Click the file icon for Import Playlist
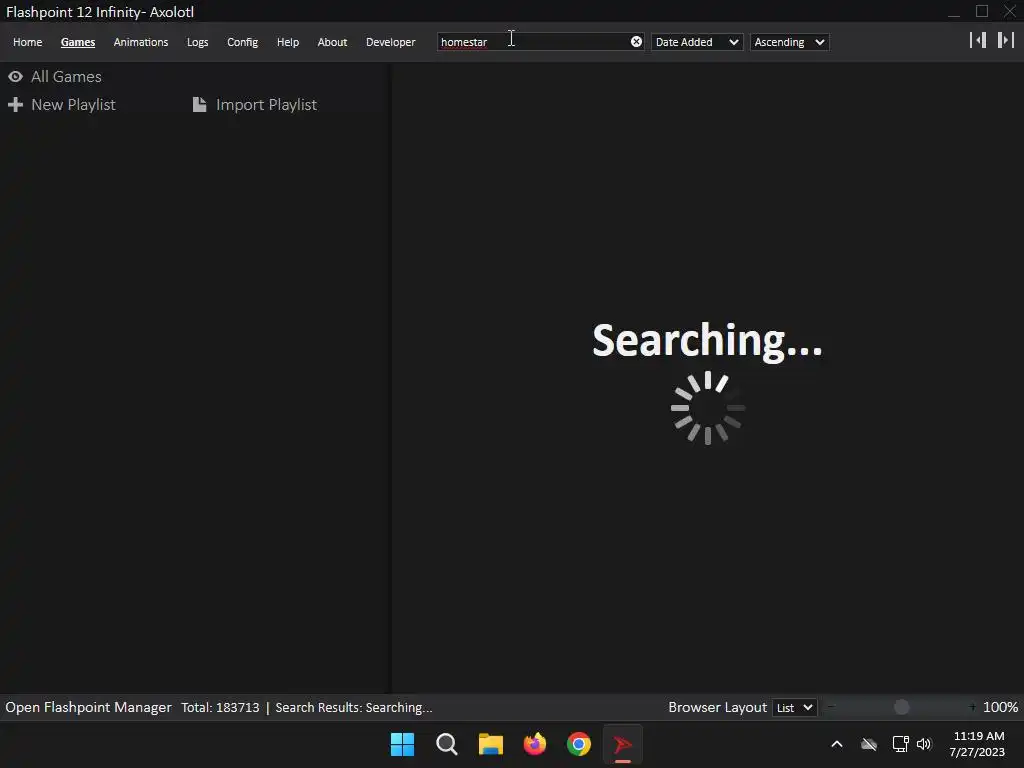Screen dimensions: 1024x768 pyautogui.click(x=200, y=104)
